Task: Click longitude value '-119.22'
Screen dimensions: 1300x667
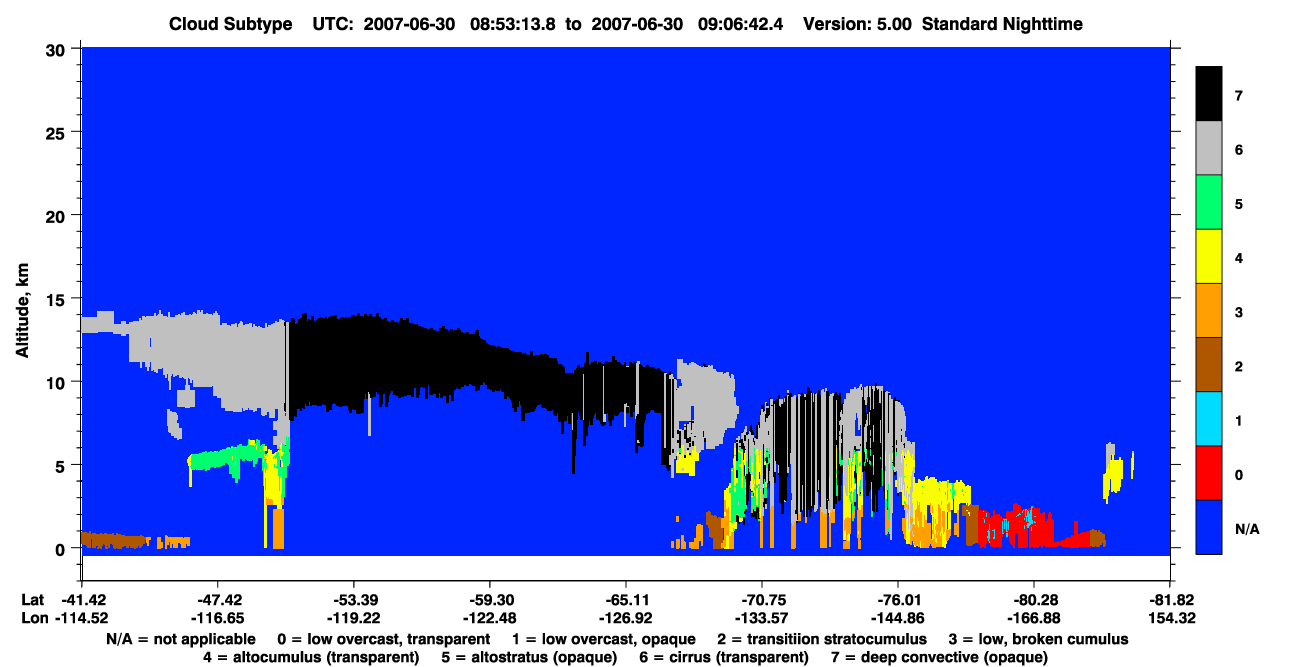Action: tap(353, 618)
